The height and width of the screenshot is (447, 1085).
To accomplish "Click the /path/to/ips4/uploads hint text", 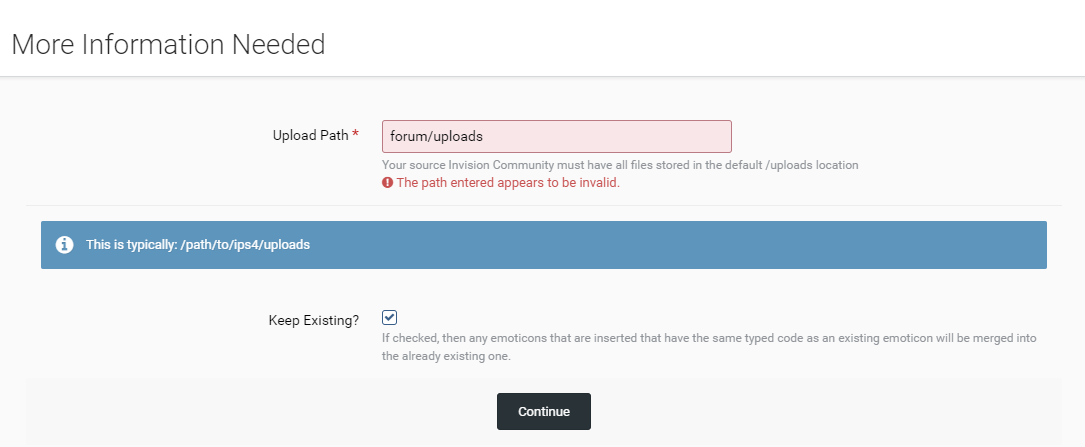I will click(245, 245).
